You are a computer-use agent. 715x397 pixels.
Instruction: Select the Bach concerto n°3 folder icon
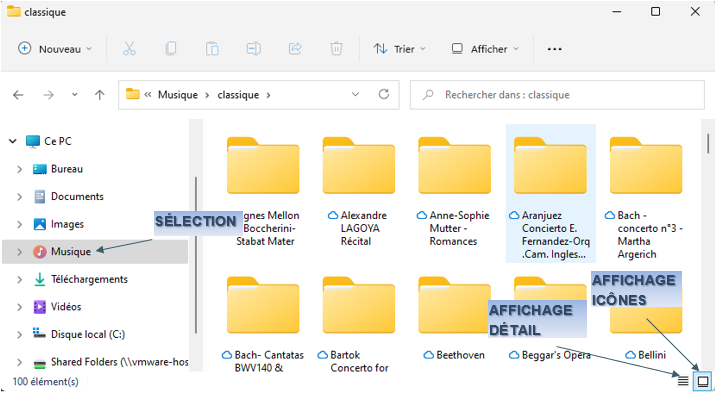coord(646,165)
